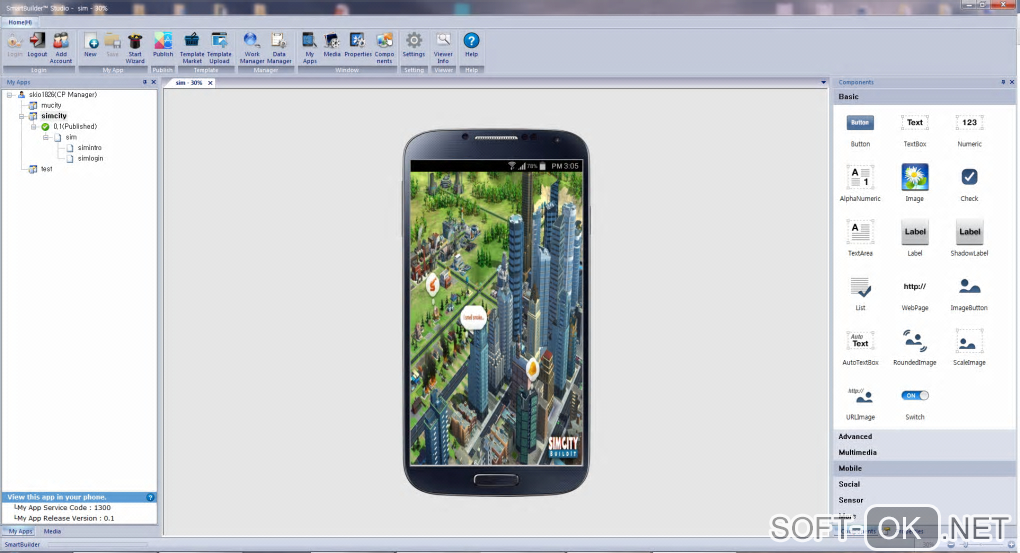This screenshot has height=553, width=1020.
Task: Select the ScaleImage component
Action: pos(969,348)
